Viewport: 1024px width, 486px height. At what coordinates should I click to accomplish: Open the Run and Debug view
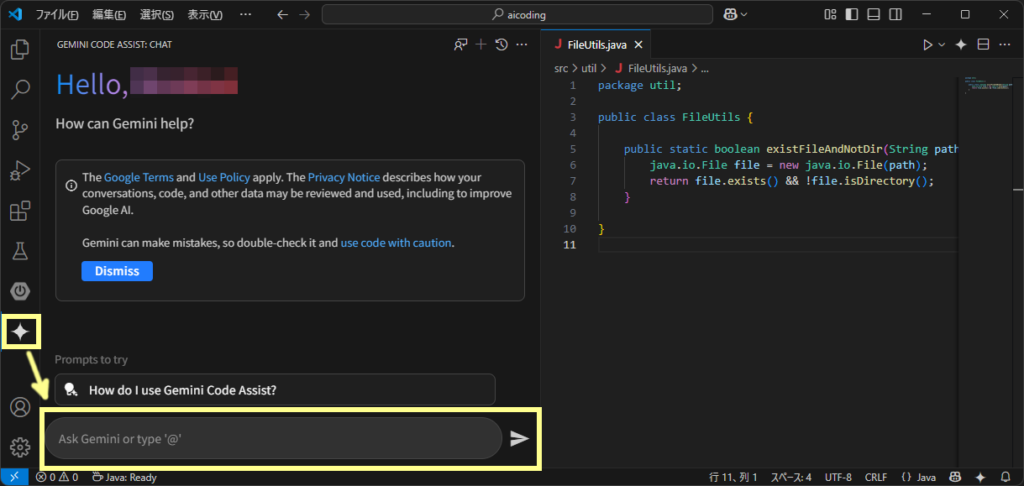pyautogui.click(x=20, y=171)
